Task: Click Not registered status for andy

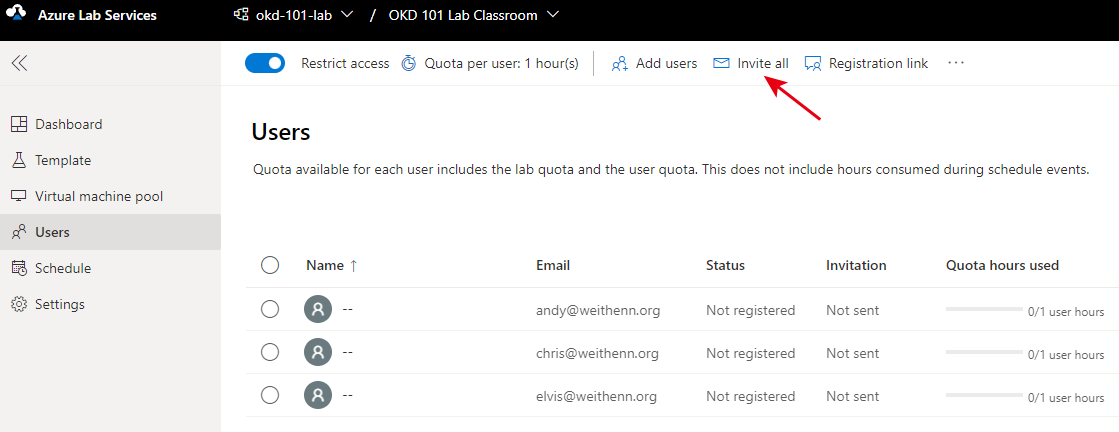Action: pos(751,311)
